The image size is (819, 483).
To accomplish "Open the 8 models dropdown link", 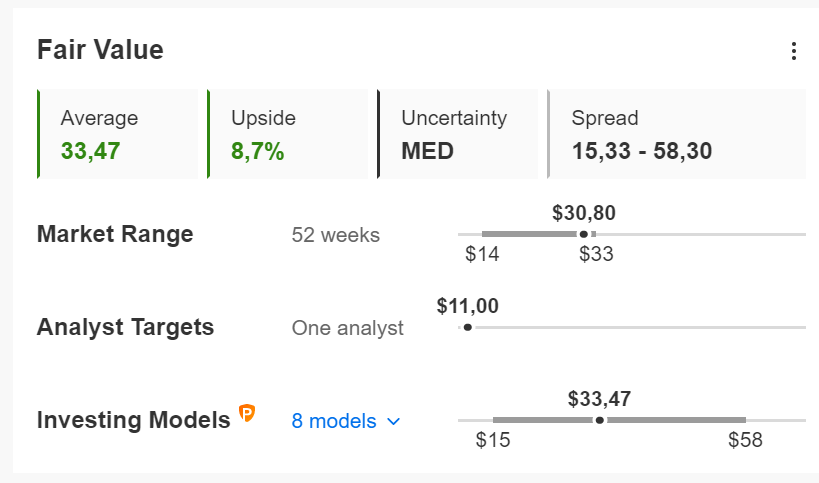I will (346, 421).
